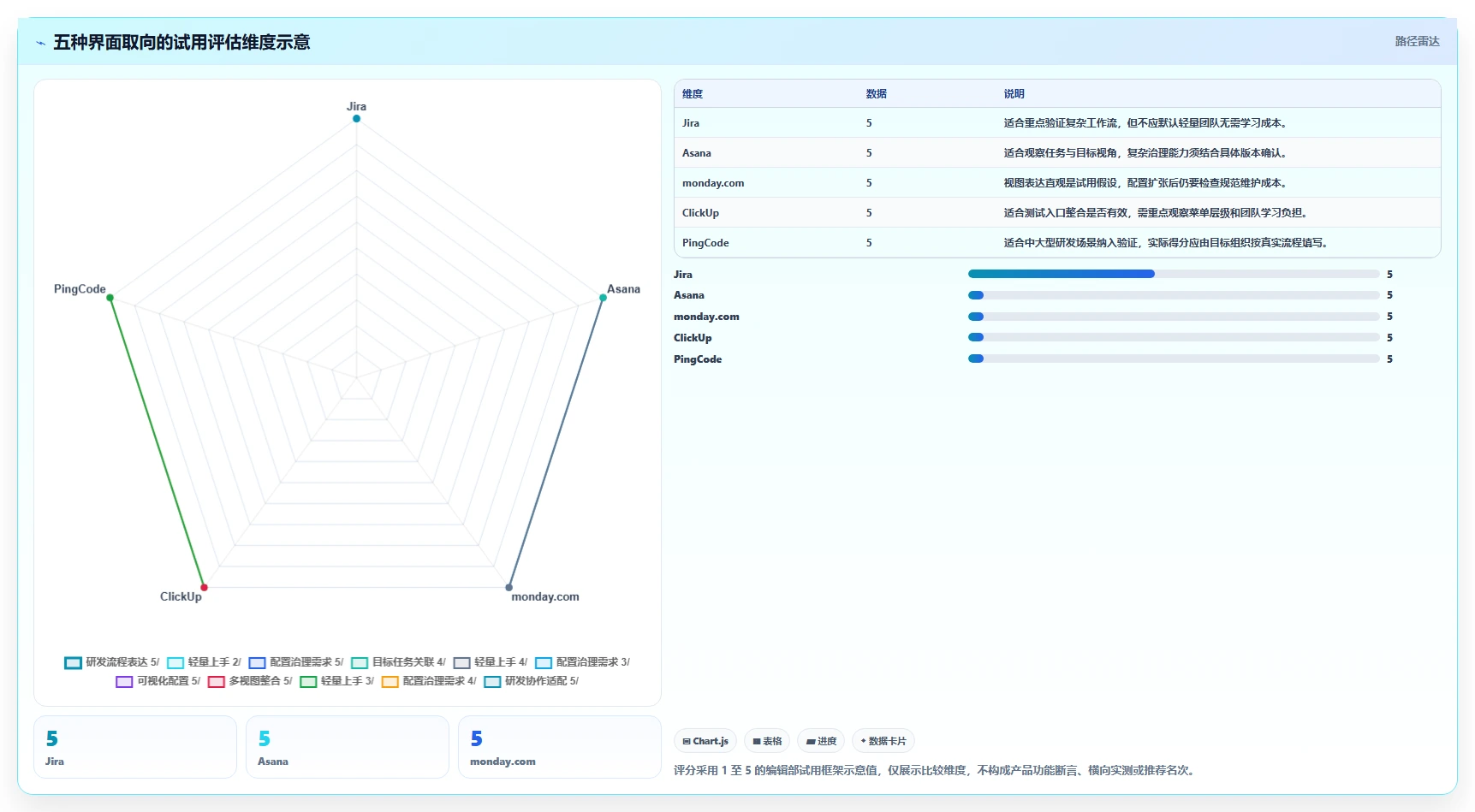1475x812 pixels.
Task: Click the 配置治理需求 4/ orange legend swatch
Action: [390, 682]
